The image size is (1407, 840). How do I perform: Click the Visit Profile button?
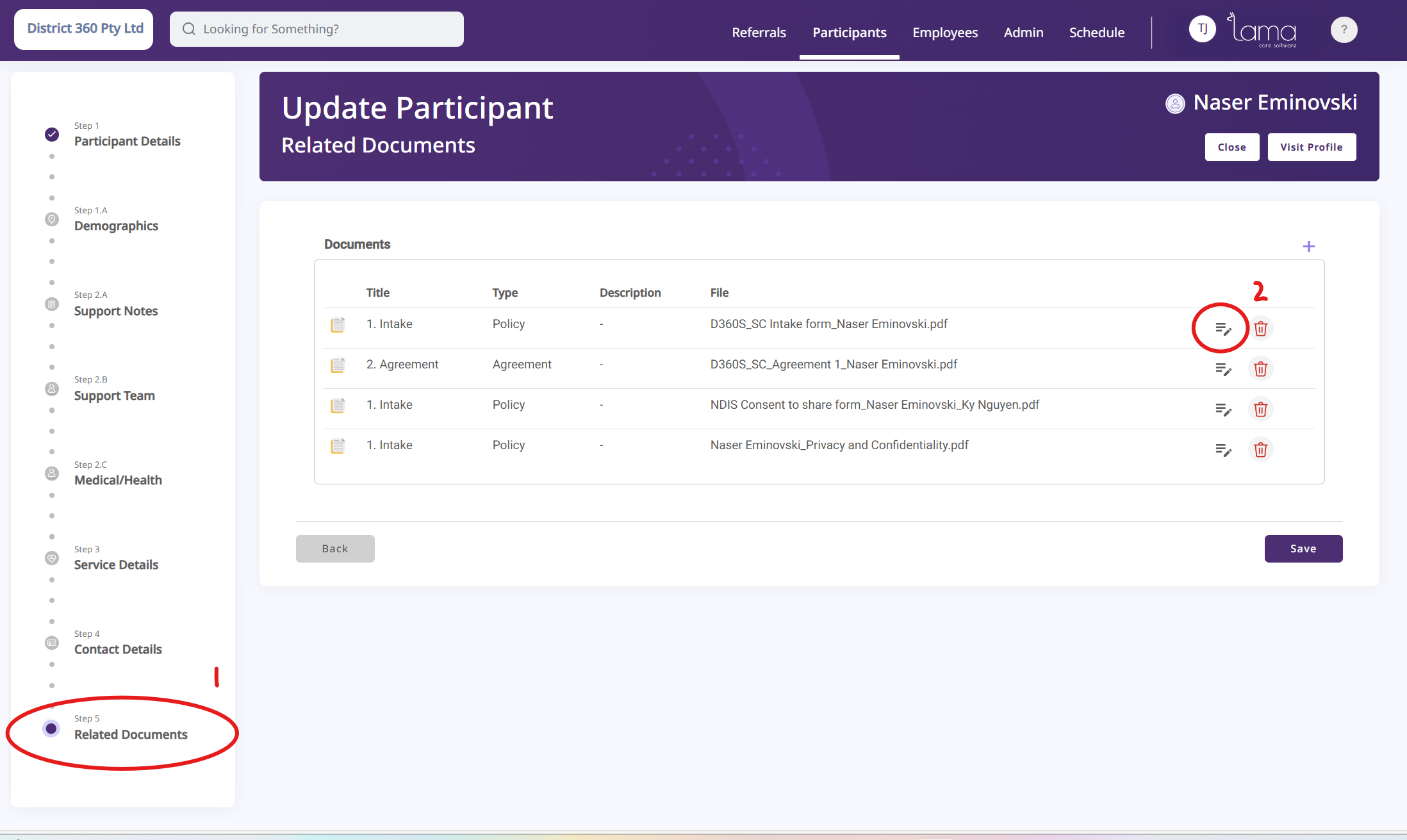1311,147
